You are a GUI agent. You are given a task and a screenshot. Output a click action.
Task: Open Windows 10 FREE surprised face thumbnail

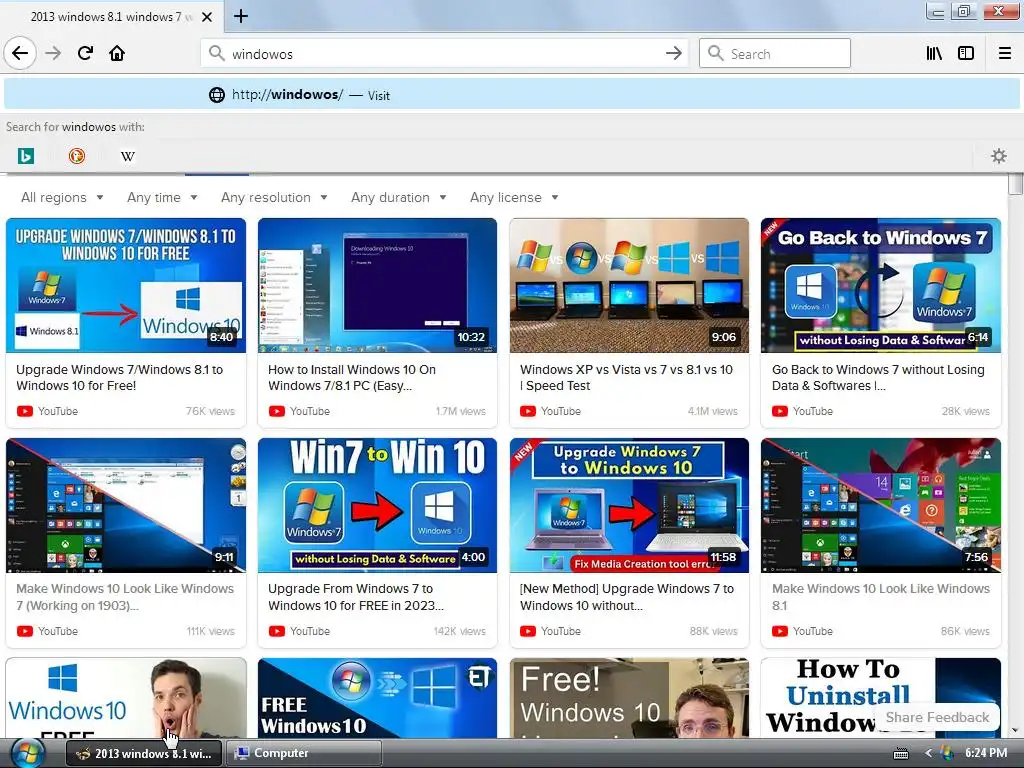tap(126, 698)
